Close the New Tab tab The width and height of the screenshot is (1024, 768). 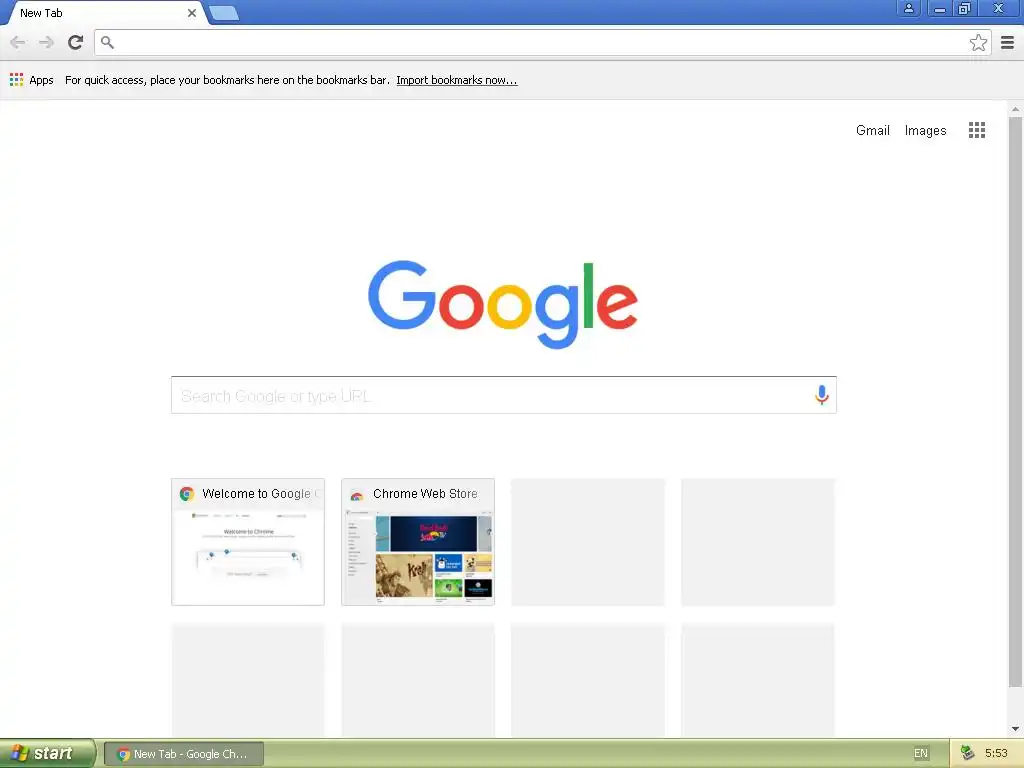[191, 12]
